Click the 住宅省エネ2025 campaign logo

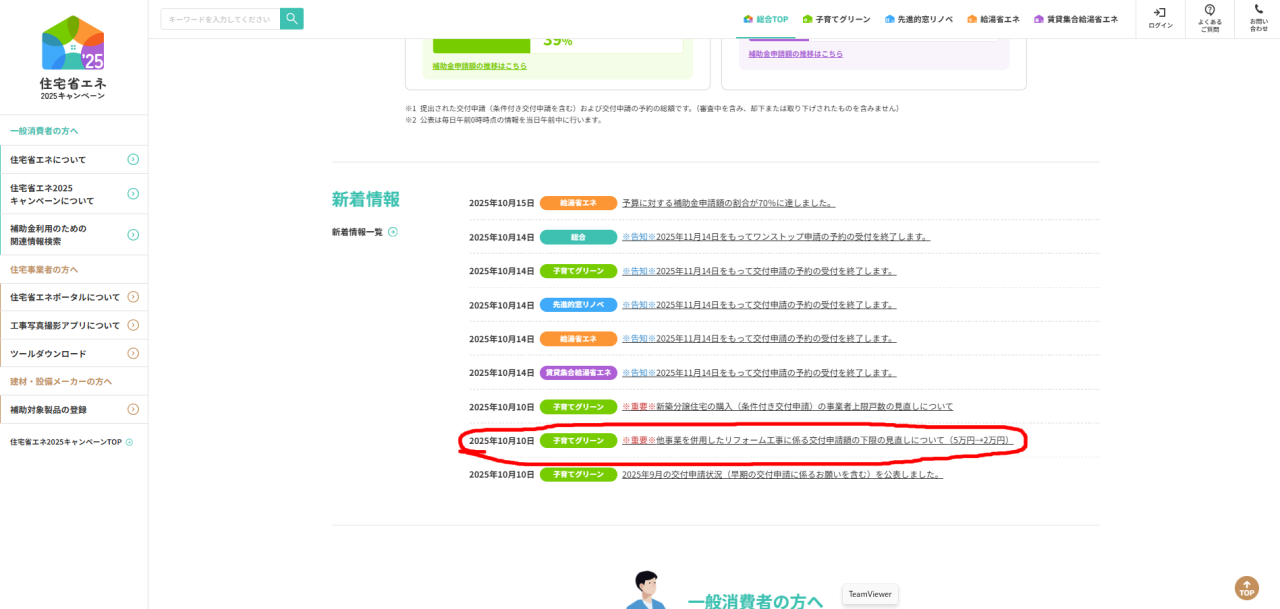73,57
